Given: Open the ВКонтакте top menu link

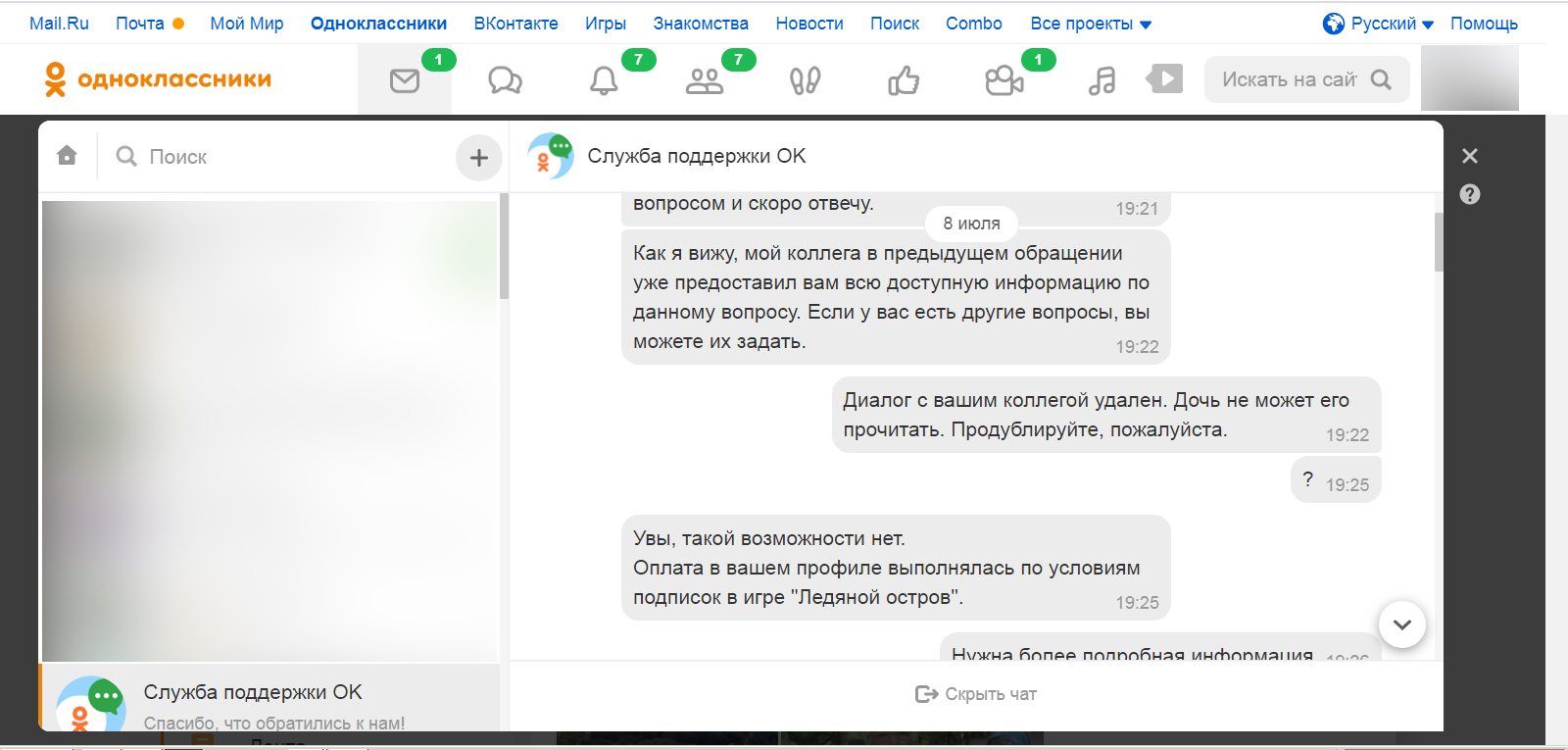Looking at the screenshot, I should 515,24.
